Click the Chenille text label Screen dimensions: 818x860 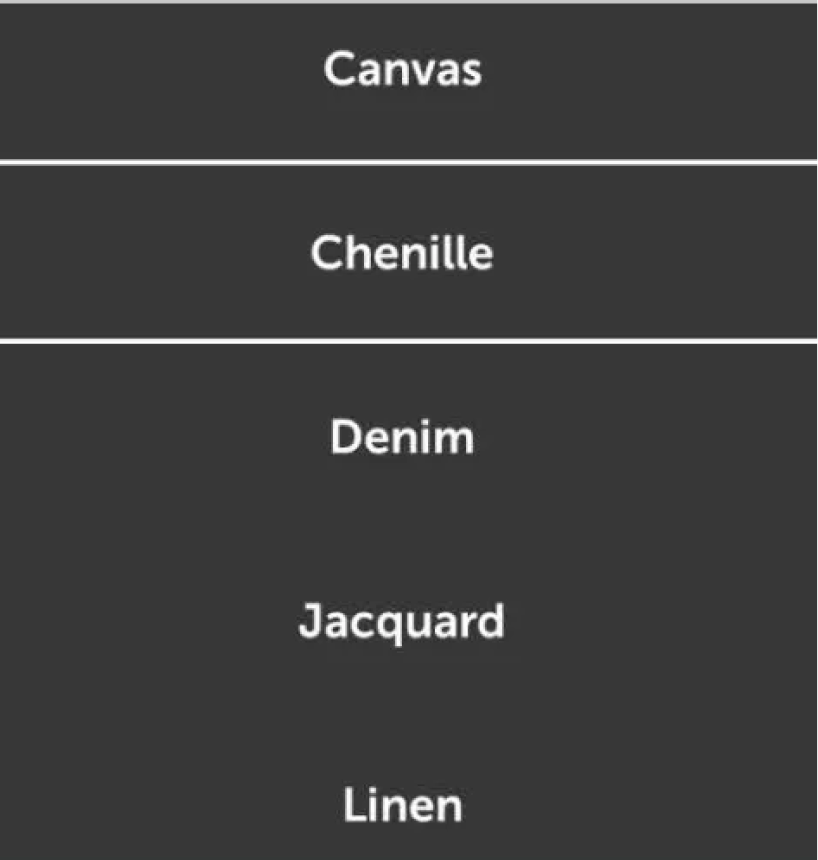tap(402, 253)
